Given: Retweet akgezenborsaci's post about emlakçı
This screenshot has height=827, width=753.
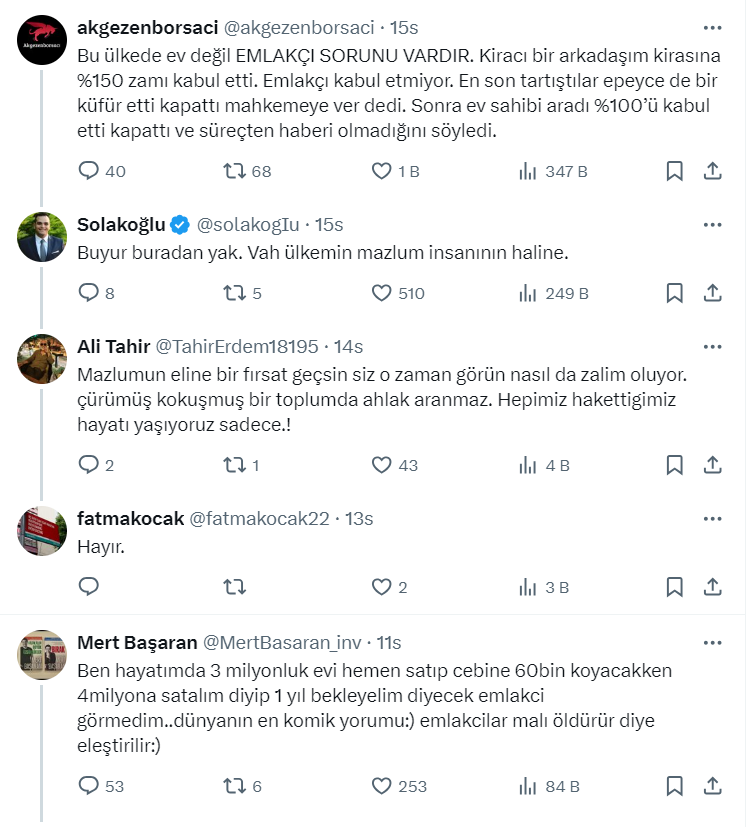Looking at the screenshot, I should click(x=235, y=171).
